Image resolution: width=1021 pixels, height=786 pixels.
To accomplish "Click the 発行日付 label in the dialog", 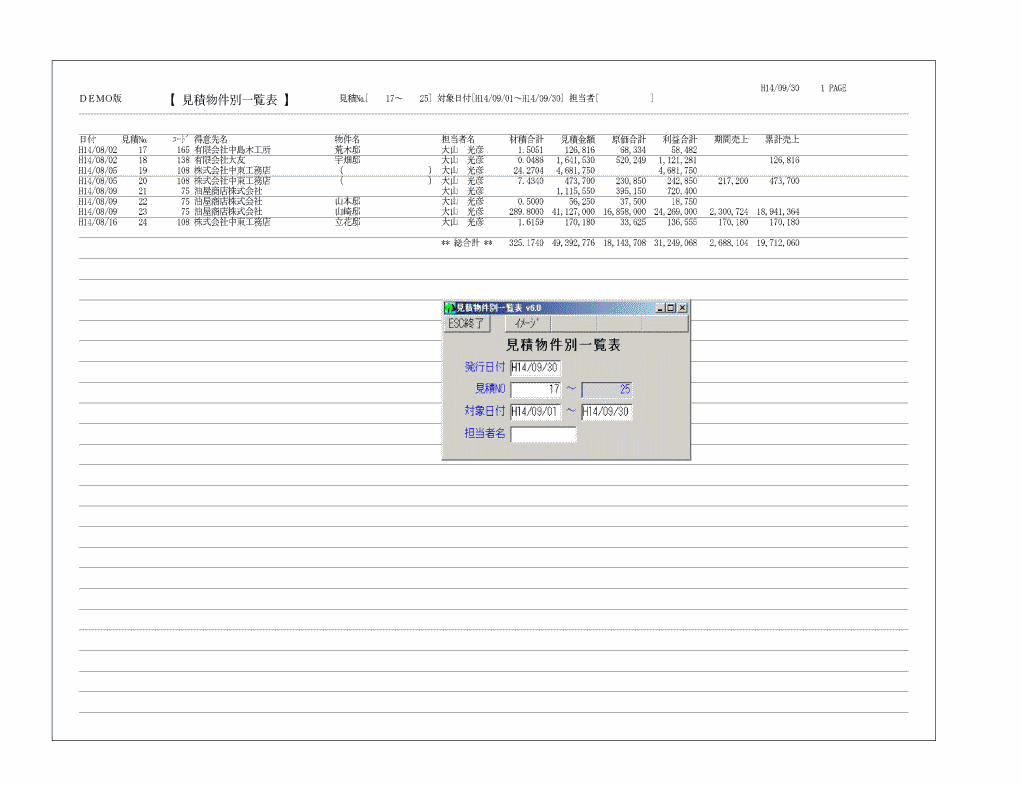I will click(x=484, y=367).
